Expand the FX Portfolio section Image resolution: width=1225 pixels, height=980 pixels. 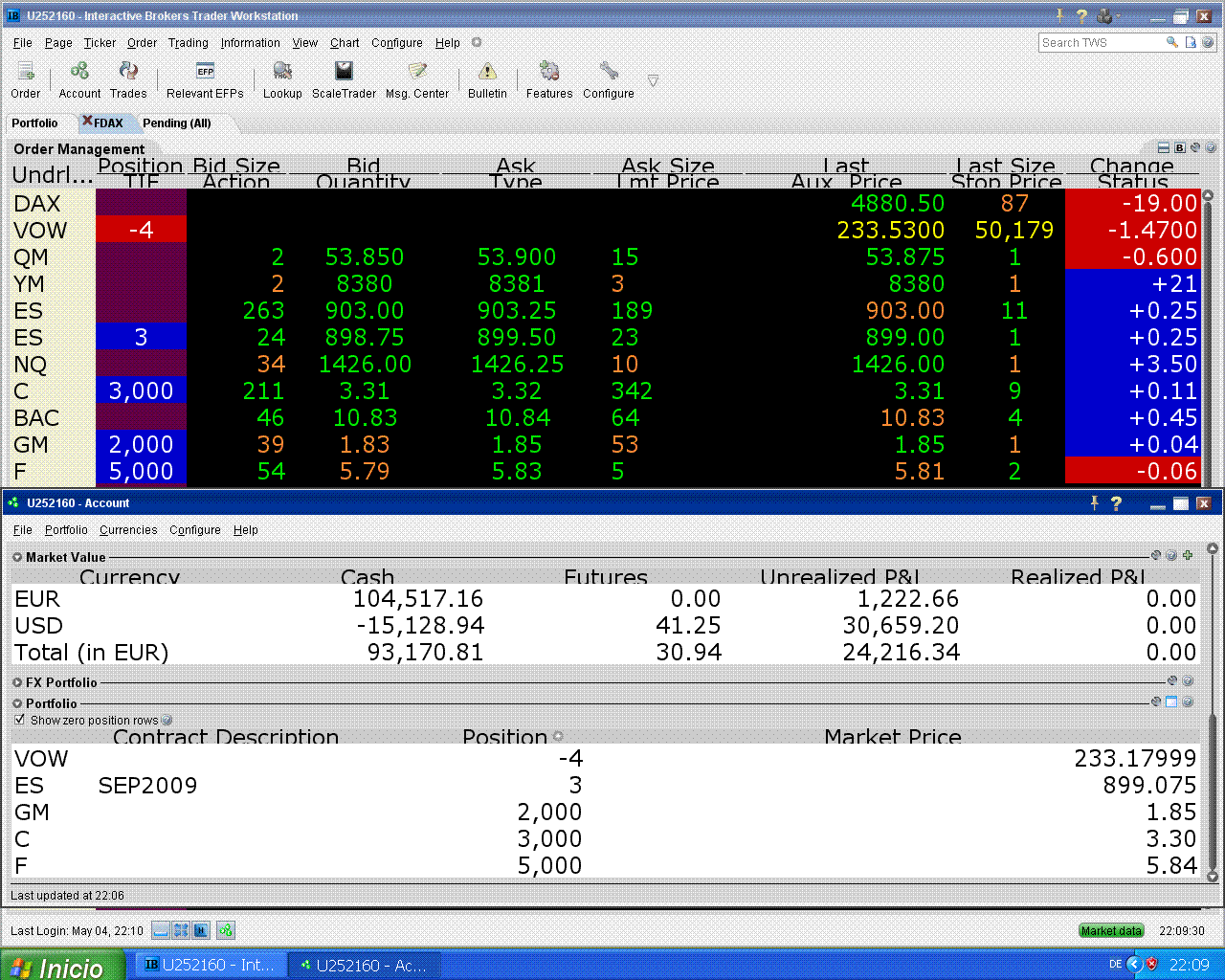click(x=17, y=682)
